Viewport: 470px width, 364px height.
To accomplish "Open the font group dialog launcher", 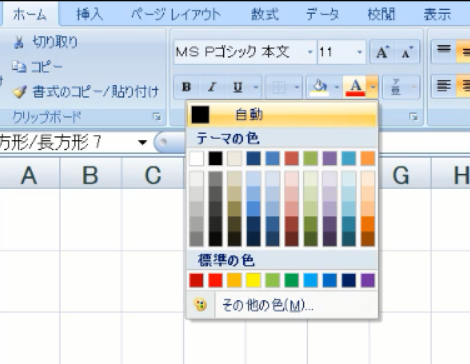I will click(414, 117).
